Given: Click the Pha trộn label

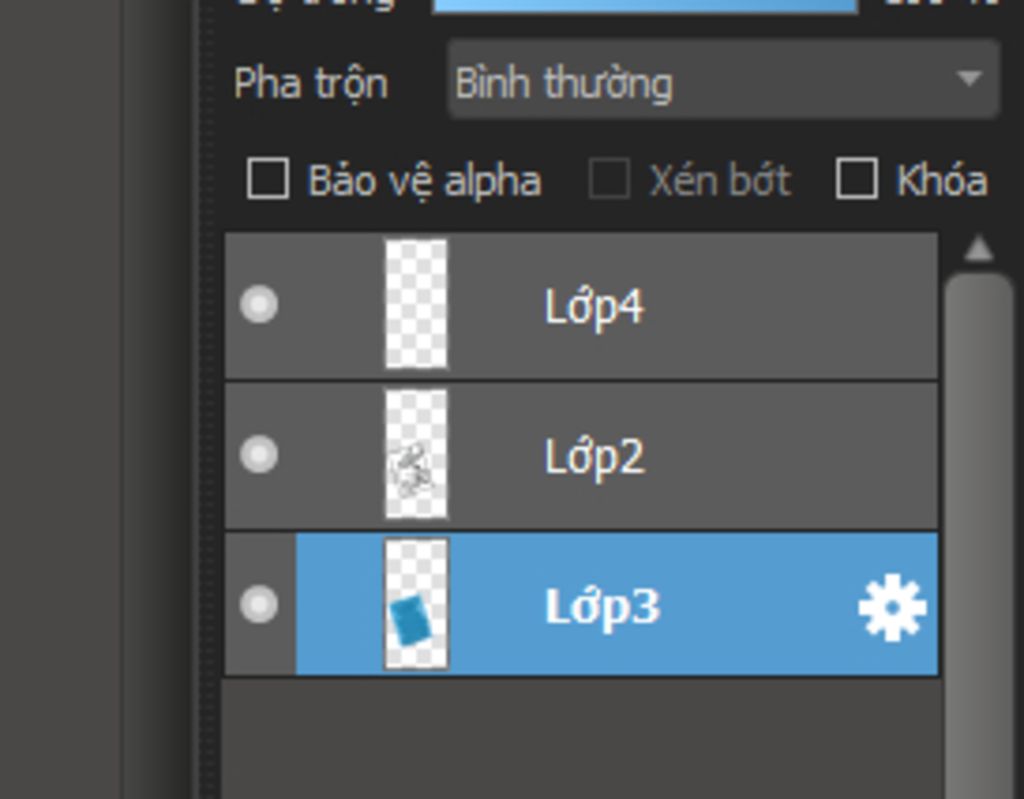Looking at the screenshot, I should click(x=311, y=84).
